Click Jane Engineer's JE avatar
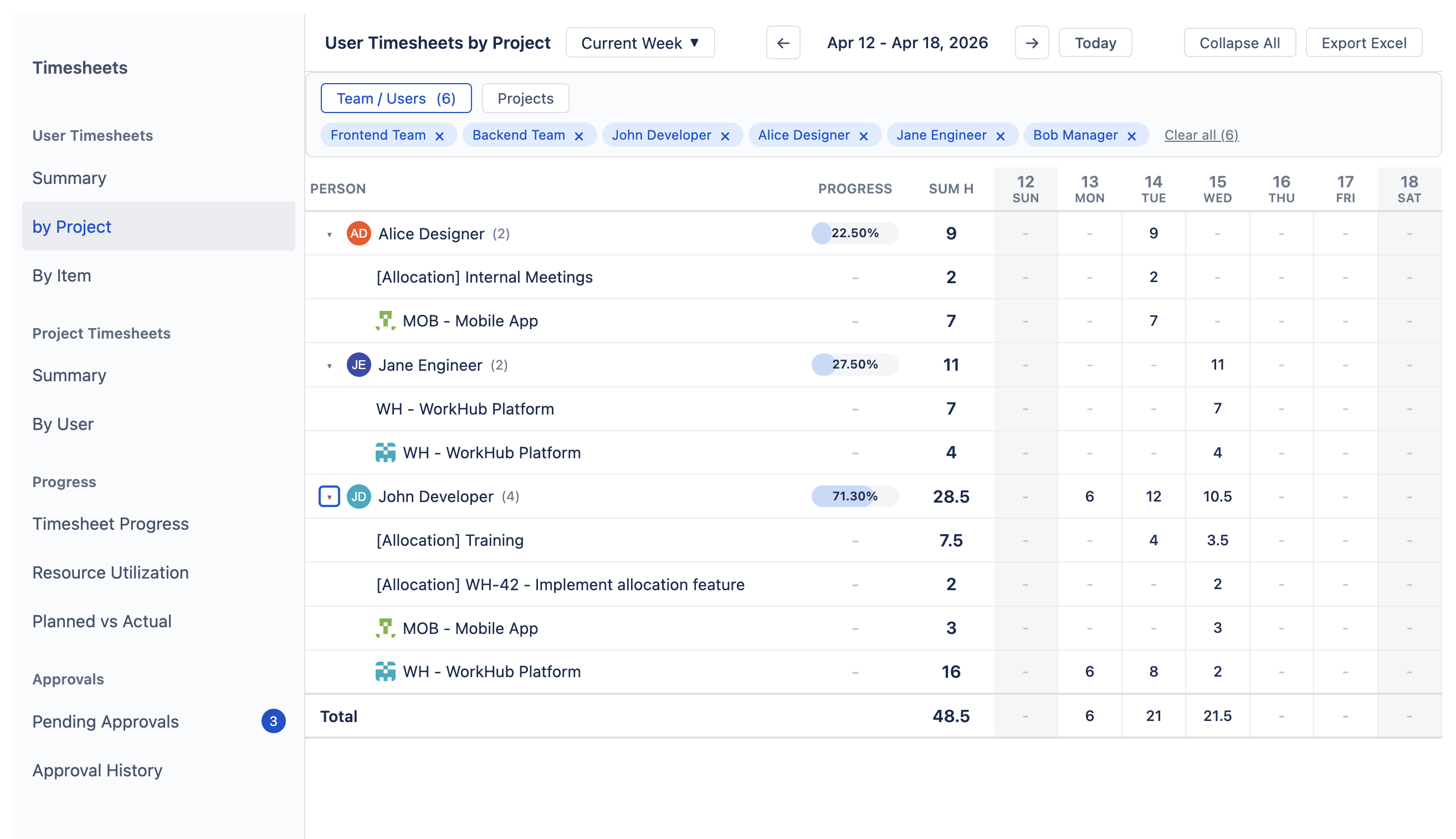Image resolution: width=1456 pixels, height=839 pixels. click(358, 364)
